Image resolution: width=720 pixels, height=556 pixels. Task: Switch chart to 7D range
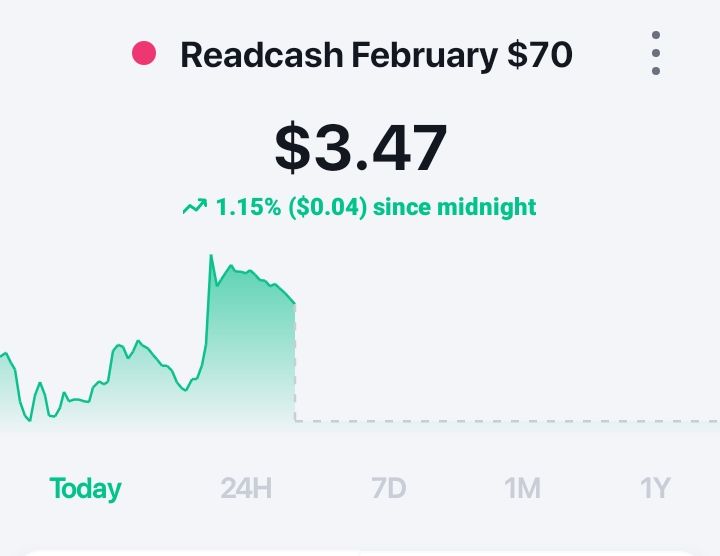coord(388,488)
